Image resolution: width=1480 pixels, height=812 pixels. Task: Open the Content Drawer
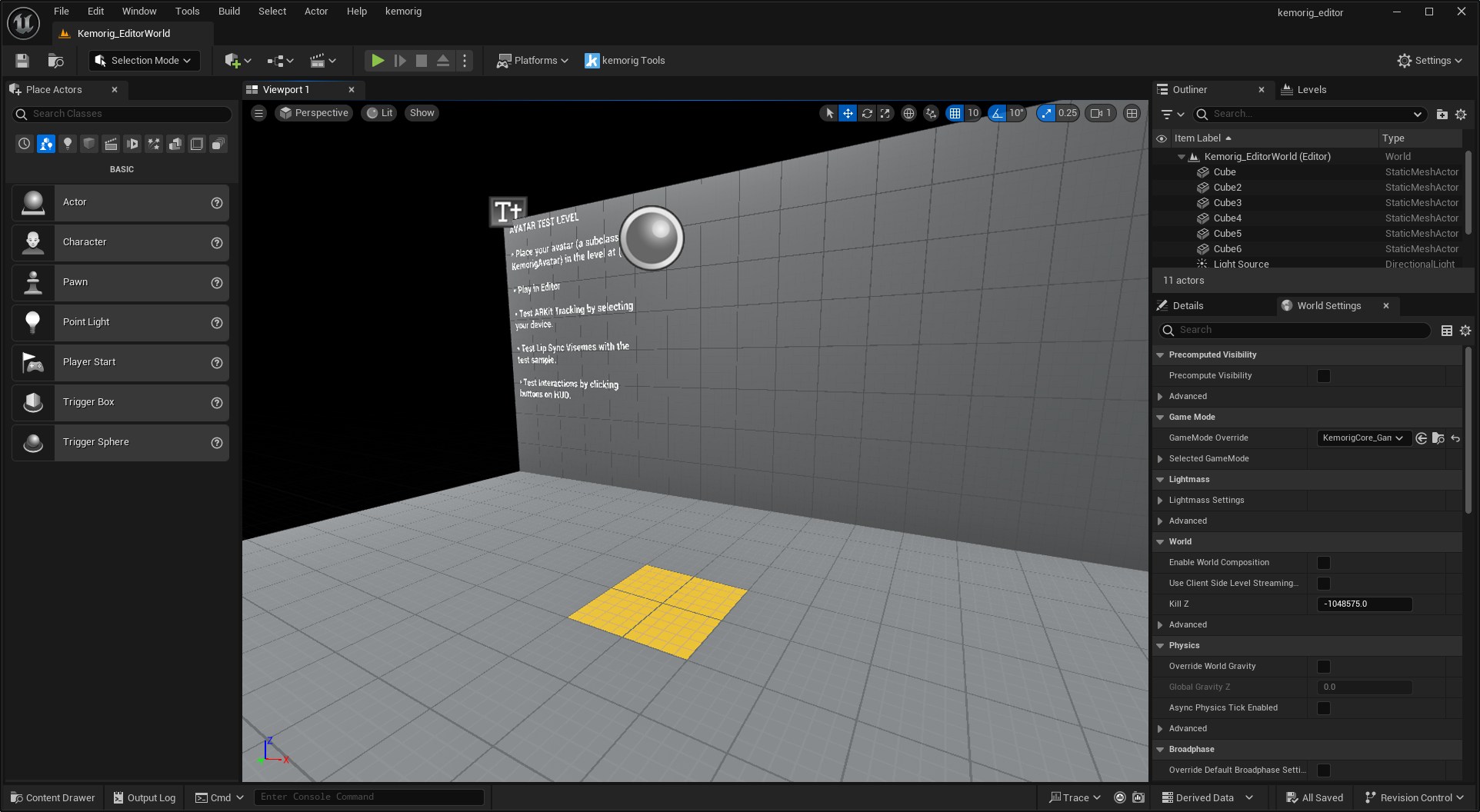(52, 797)
